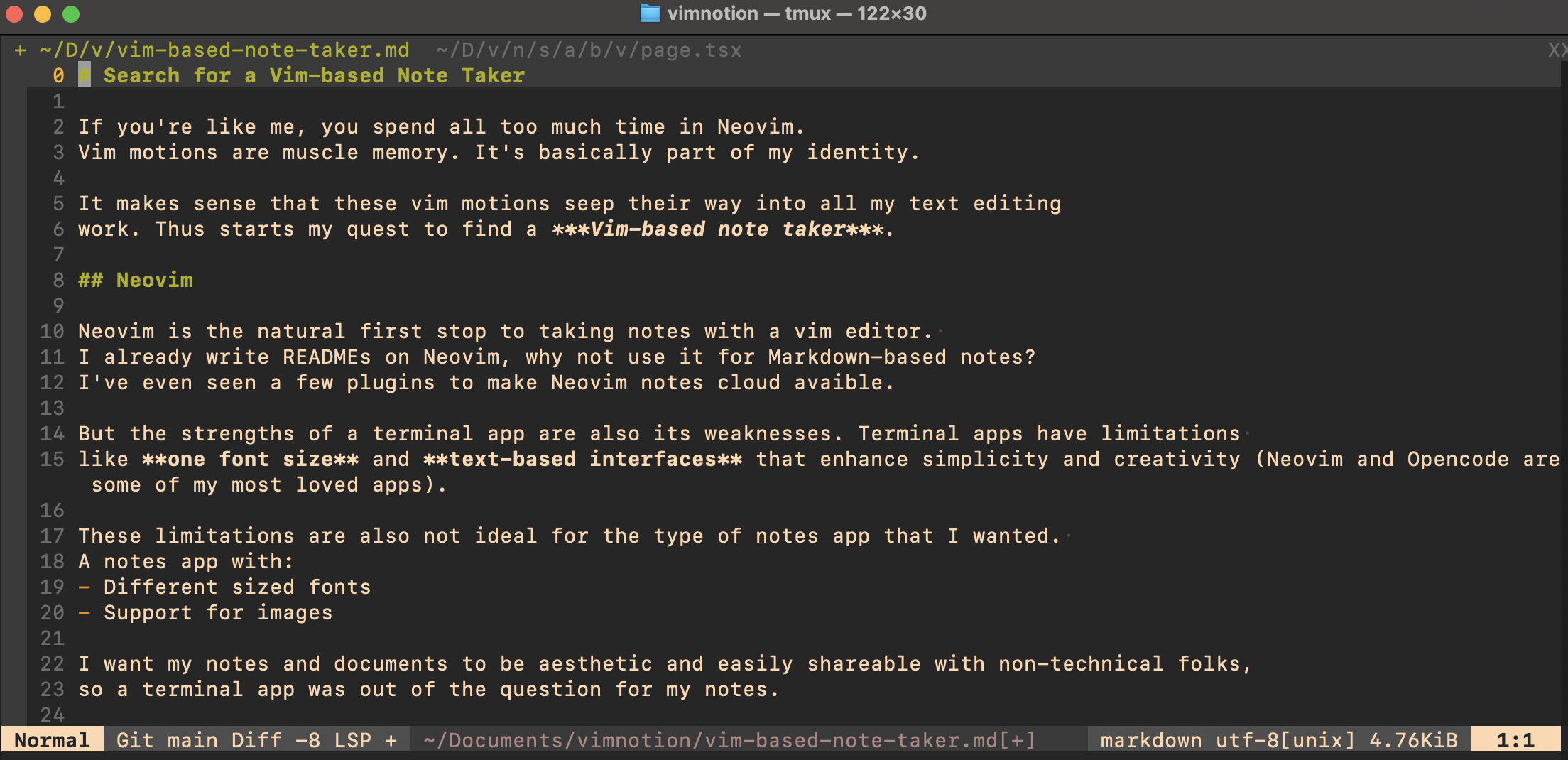Click the folder icon in the title bar
The image size is (1568, 760).
point(650,13)
